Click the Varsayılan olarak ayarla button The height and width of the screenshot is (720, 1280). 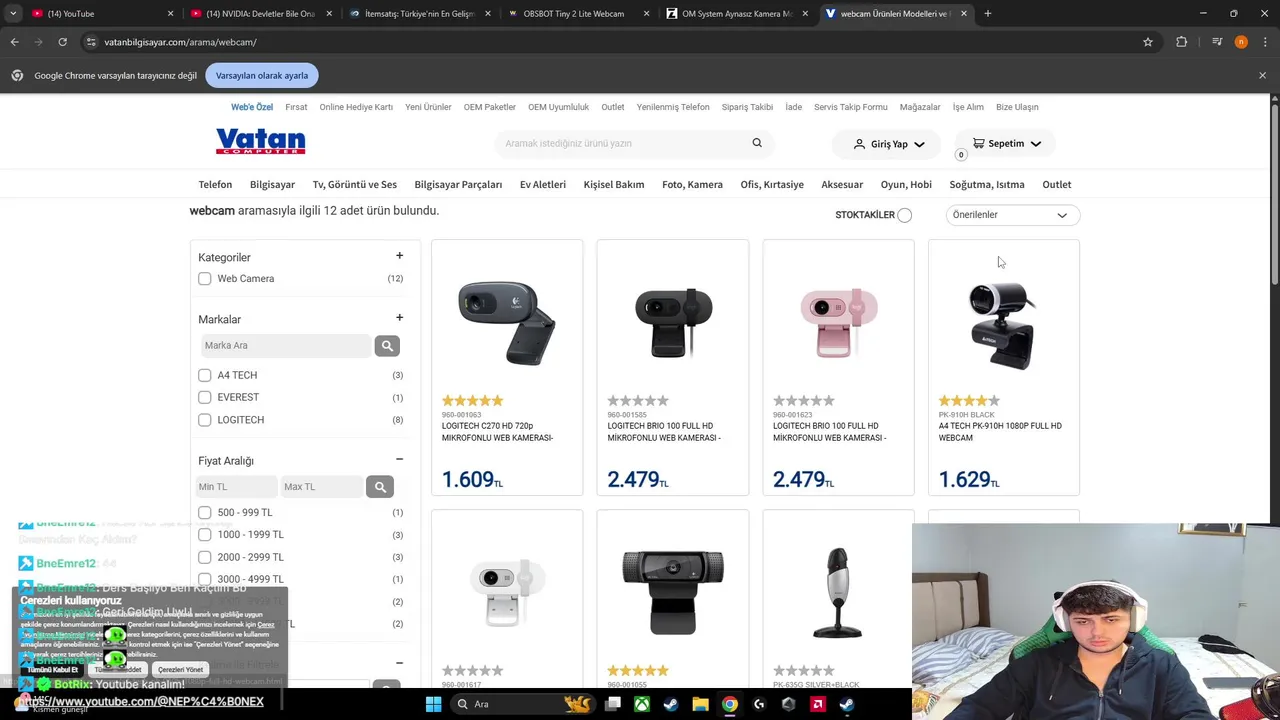(262, 75)
